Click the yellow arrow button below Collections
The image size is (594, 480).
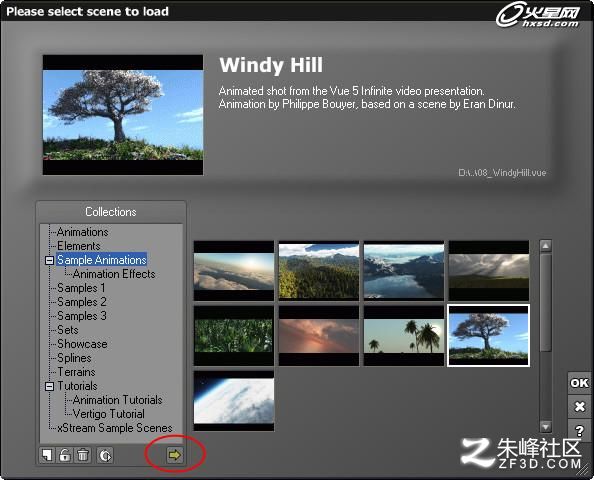tap(175, 455)
